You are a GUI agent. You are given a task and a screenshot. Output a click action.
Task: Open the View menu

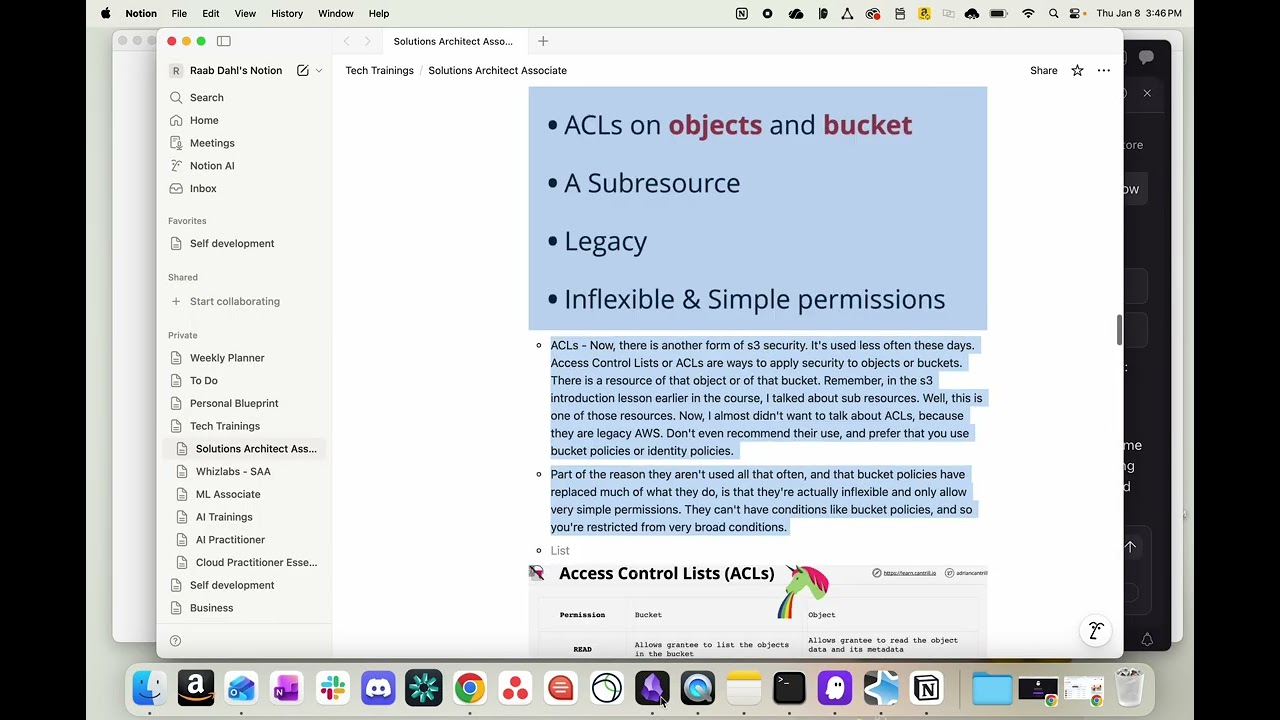pos(245,13)
